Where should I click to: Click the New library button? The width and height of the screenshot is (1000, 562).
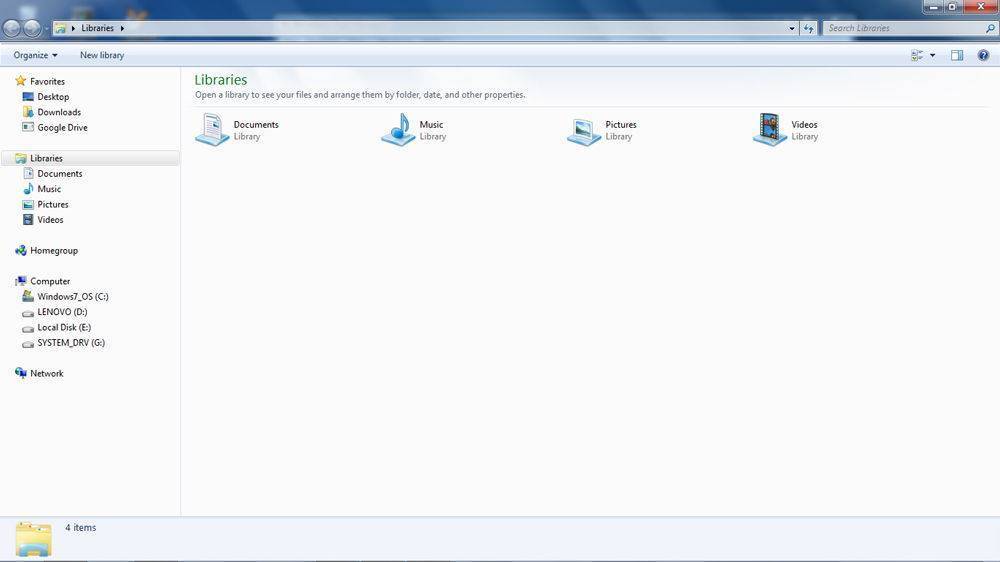tap(102, 55)
